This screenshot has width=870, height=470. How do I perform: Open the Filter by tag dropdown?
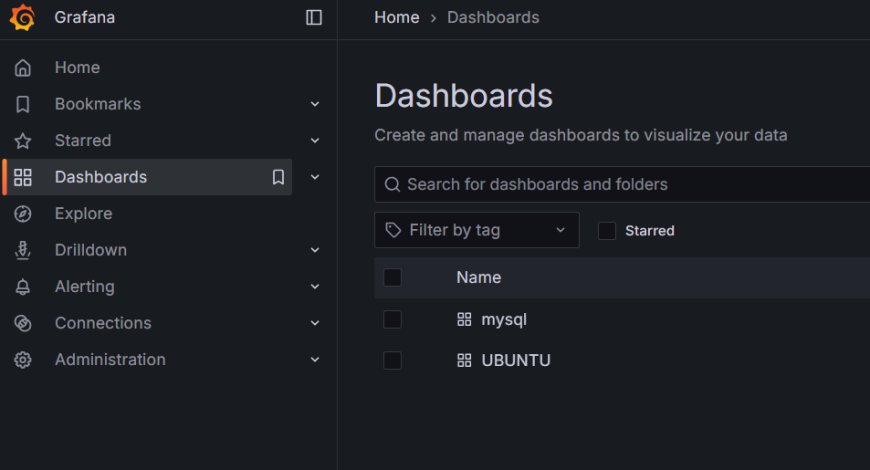(477, 230)
